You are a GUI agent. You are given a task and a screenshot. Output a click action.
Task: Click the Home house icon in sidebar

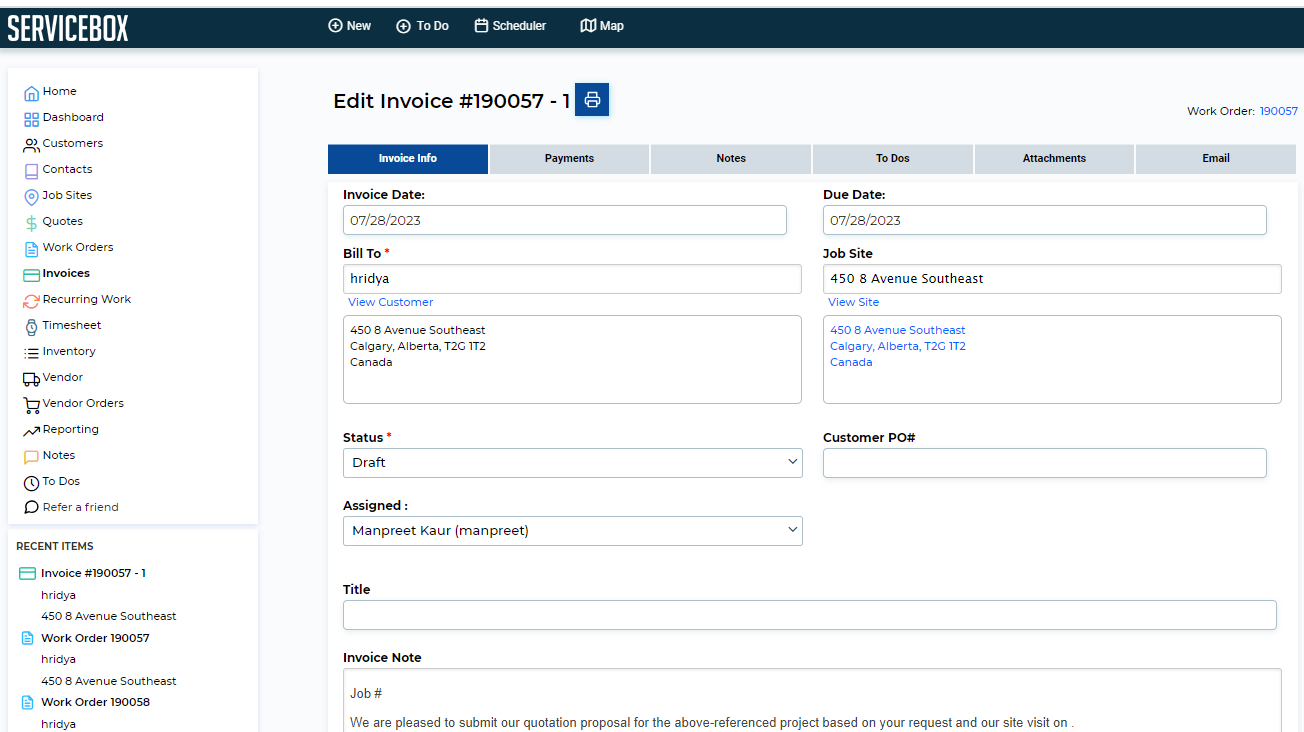pos(31,93)
